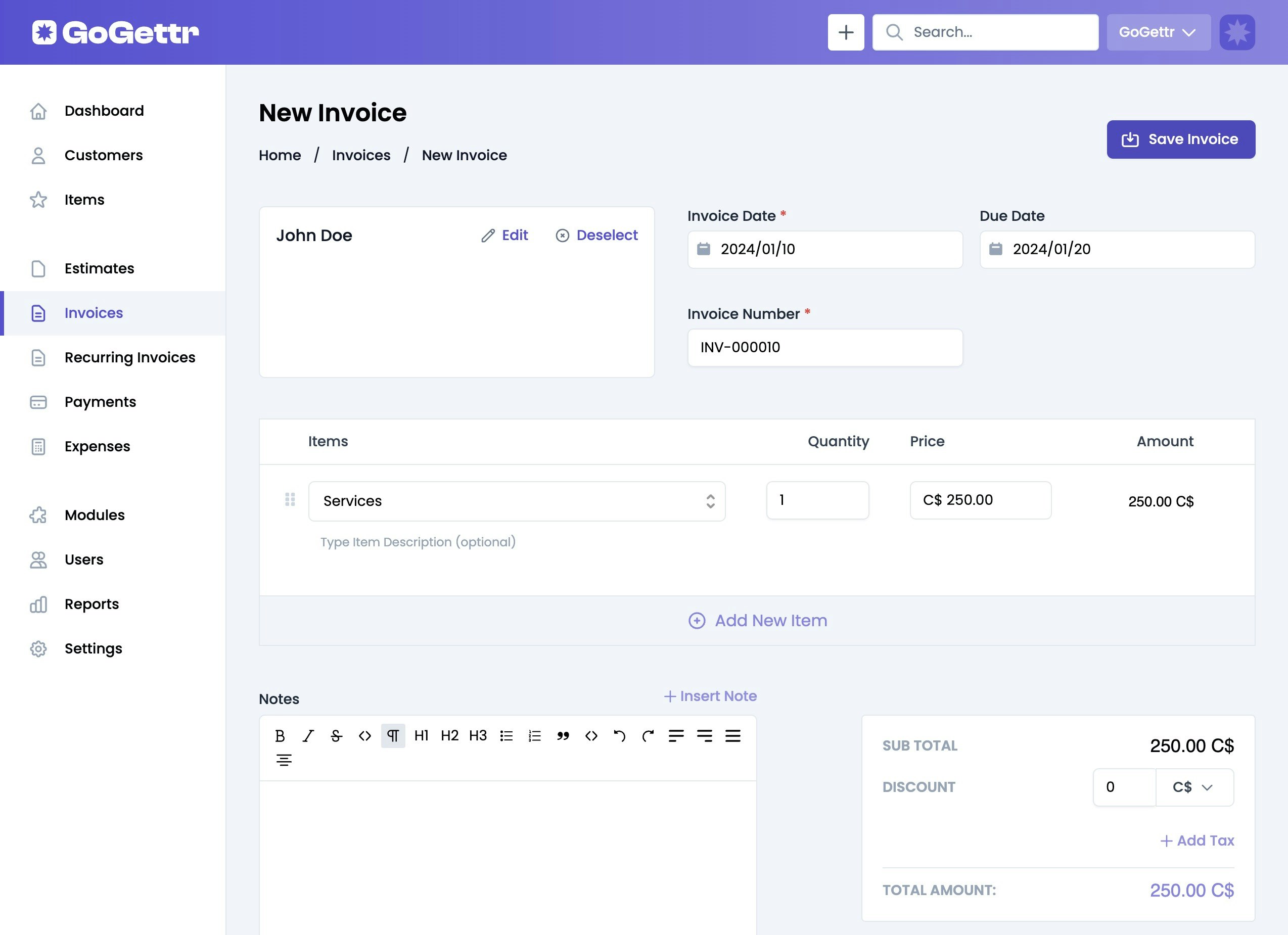This screenshot has width=1288, height=935.
Task: Expand the GoGettr company switcher
Action: point(1158,32)
